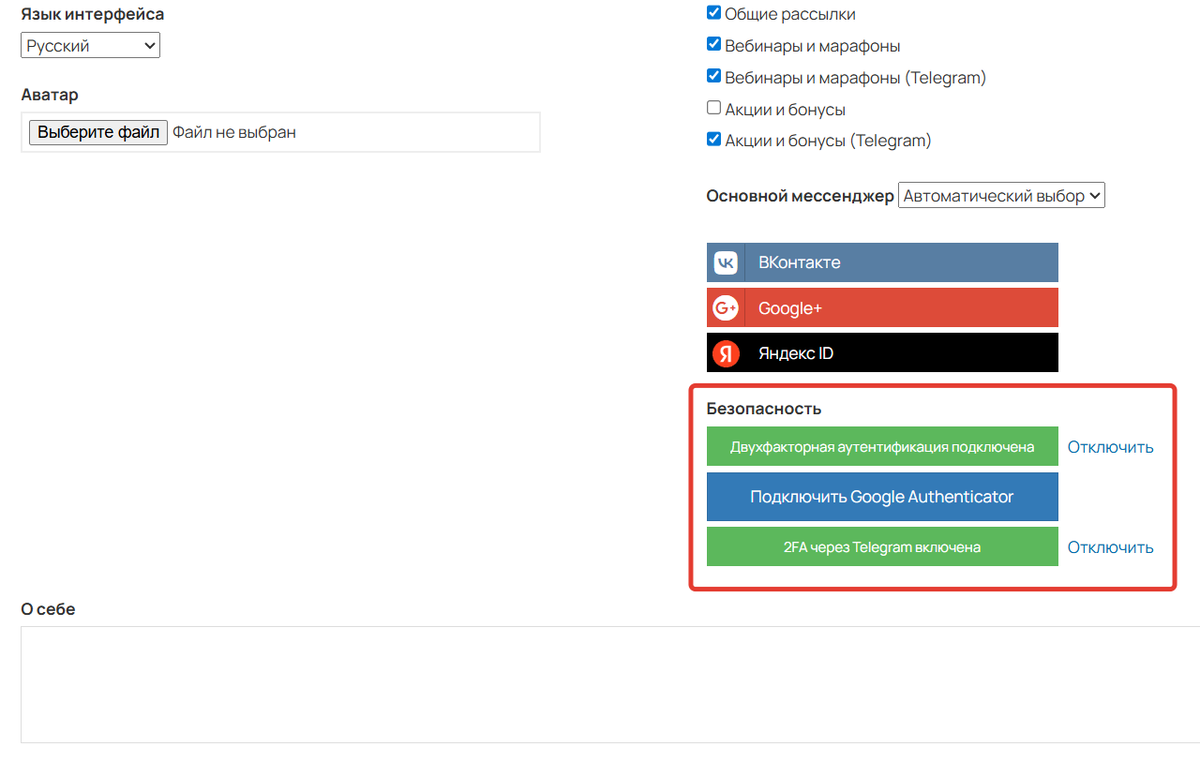The height and width of the screenshot is (762, 1200).
Task: Uncheck Акции и бонусы (Telegram) option
Action: [x=714, y=140]
